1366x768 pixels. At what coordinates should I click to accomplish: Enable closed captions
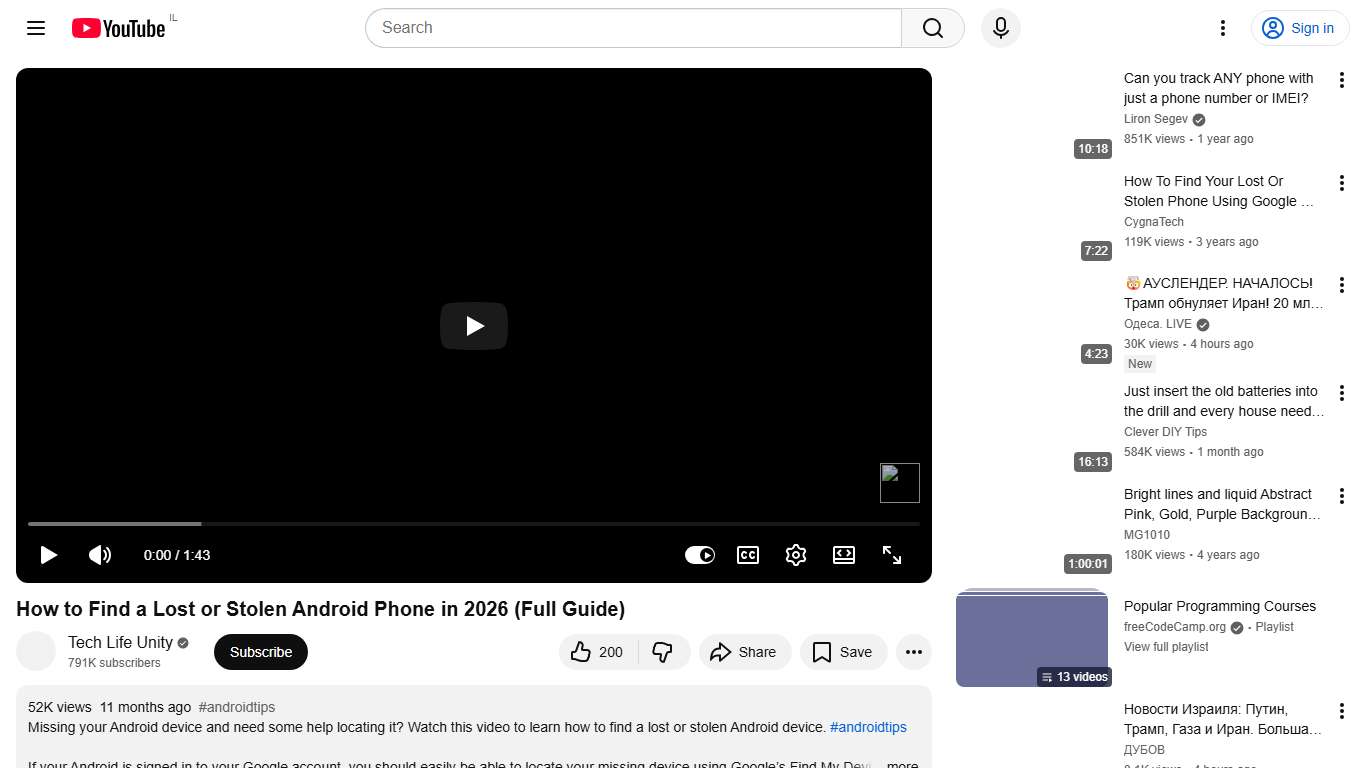pyautogui.click(x=747, y=555)
